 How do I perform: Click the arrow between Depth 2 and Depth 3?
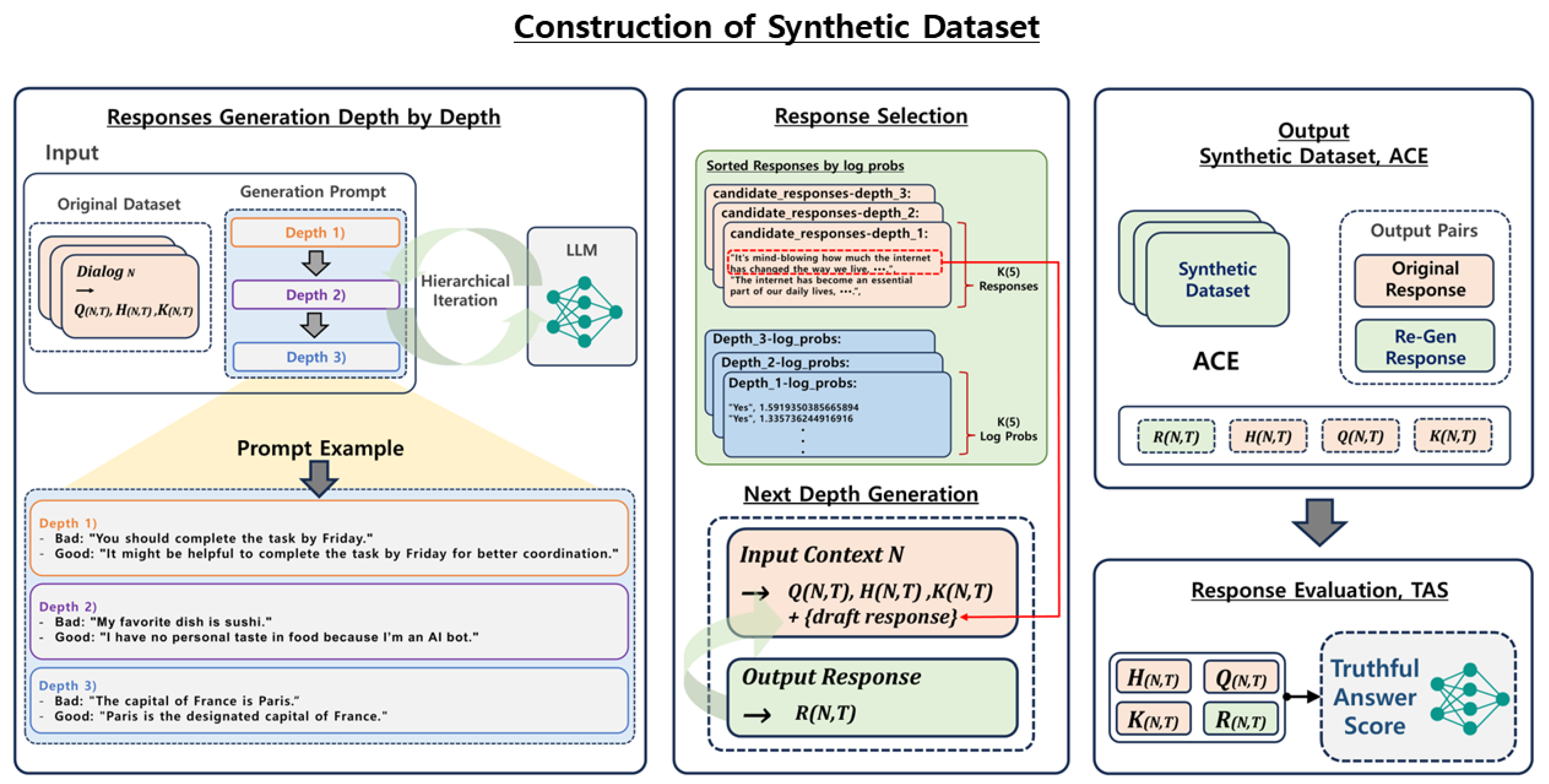click(x=314, y=325)
